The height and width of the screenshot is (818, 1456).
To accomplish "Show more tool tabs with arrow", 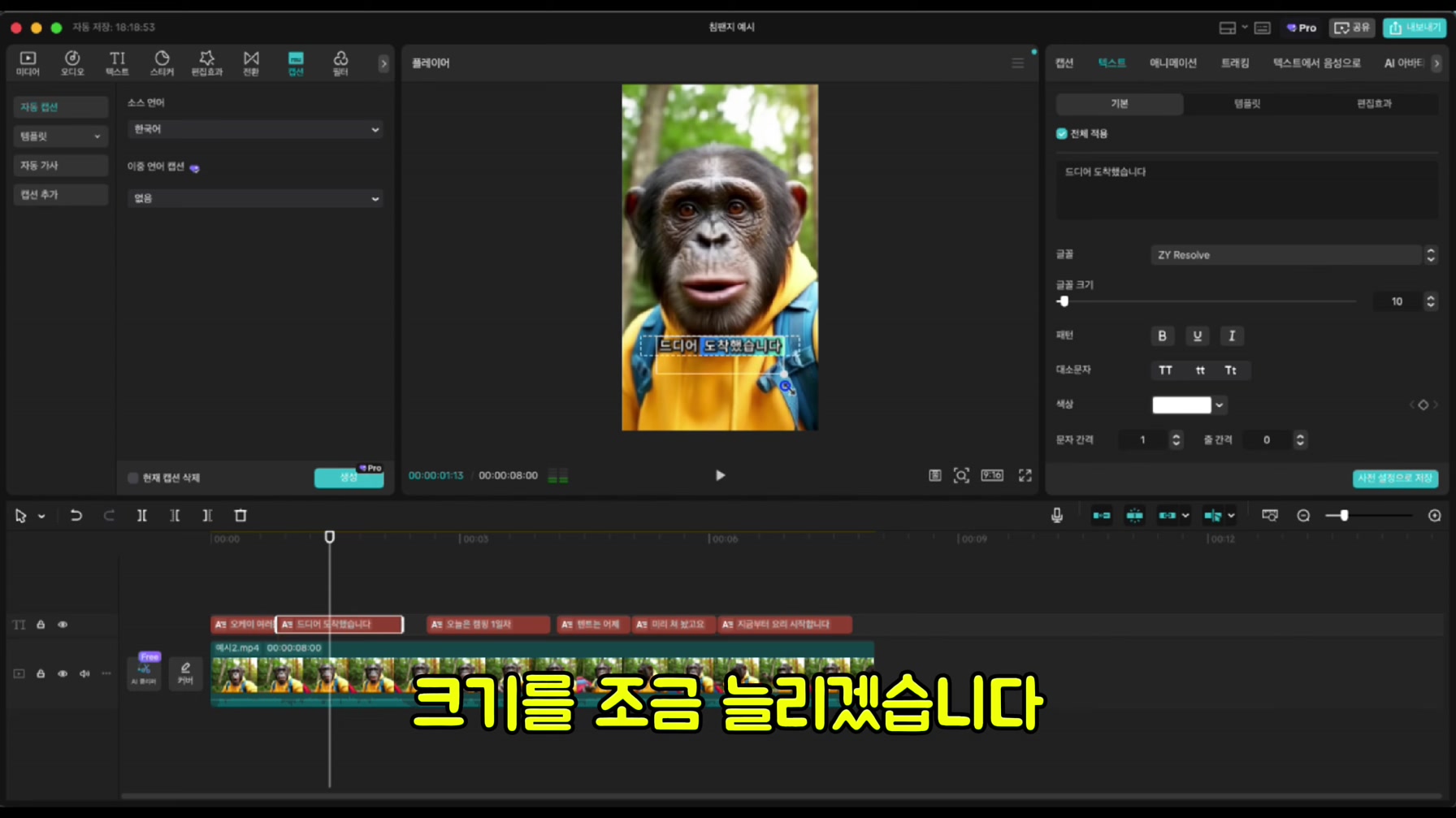I will pos(383,63).
